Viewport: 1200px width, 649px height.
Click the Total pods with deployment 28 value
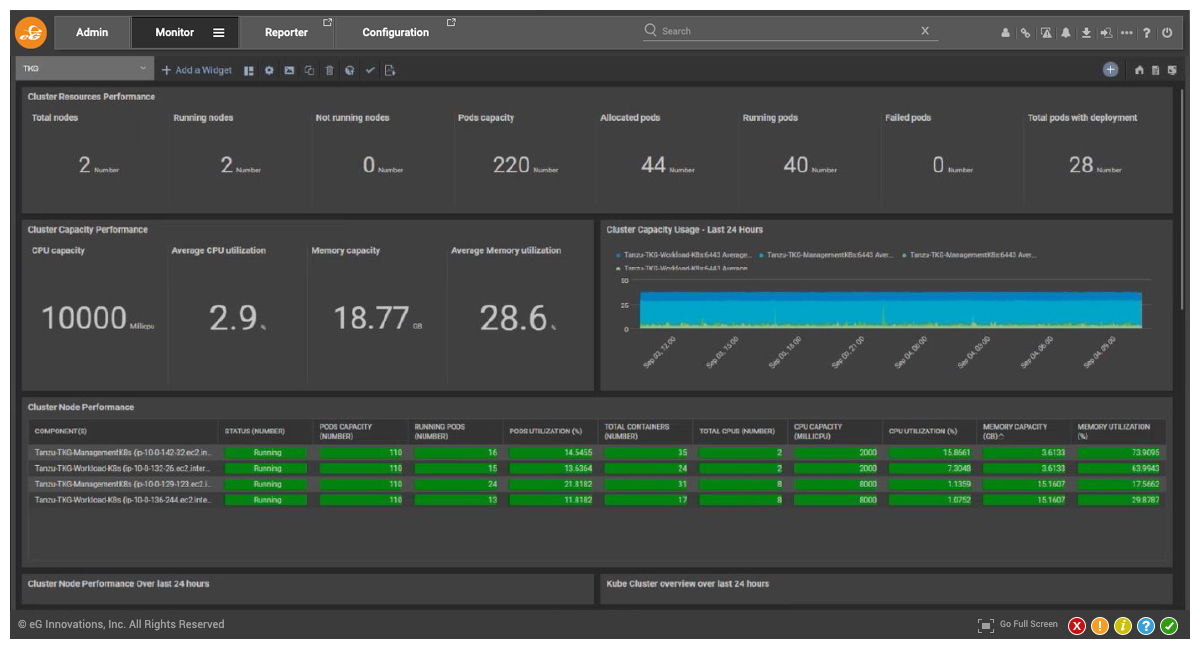click(x=1081, y=166)
